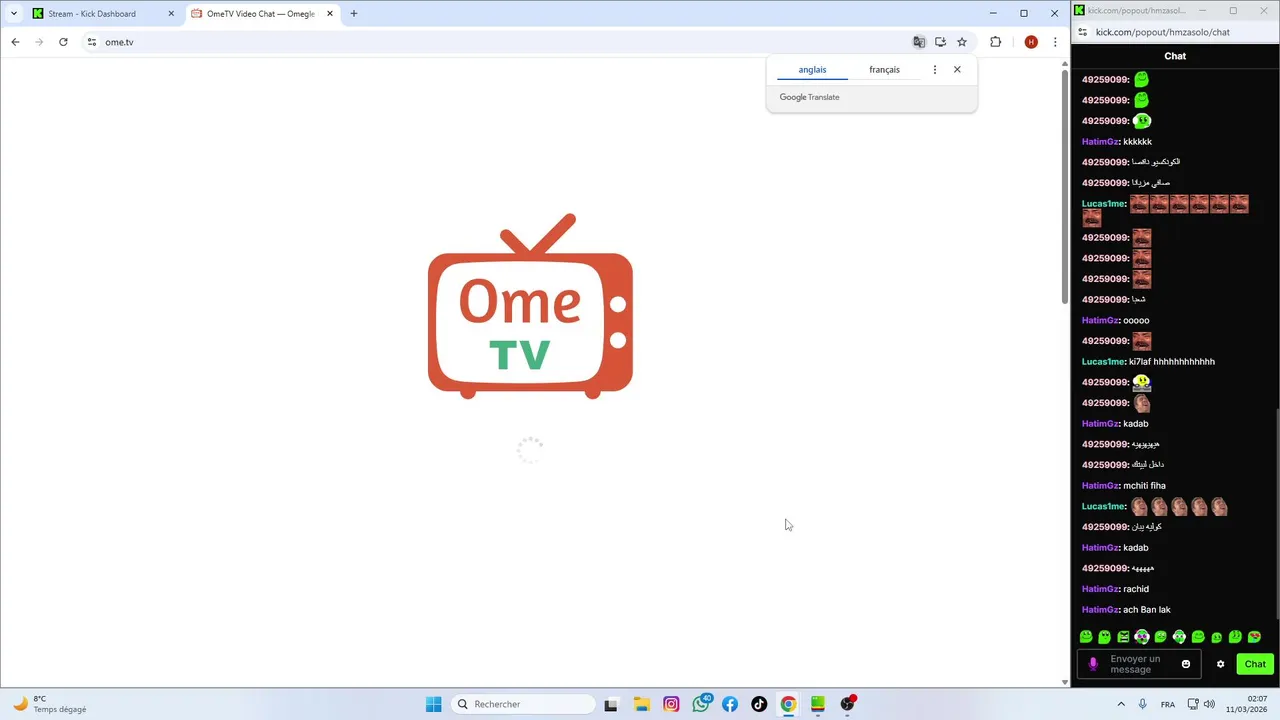The width and height of the screenshot is (1280, 720).
Task: Open the FRA keyboard language switcher
Action: tap(1168, 704)
